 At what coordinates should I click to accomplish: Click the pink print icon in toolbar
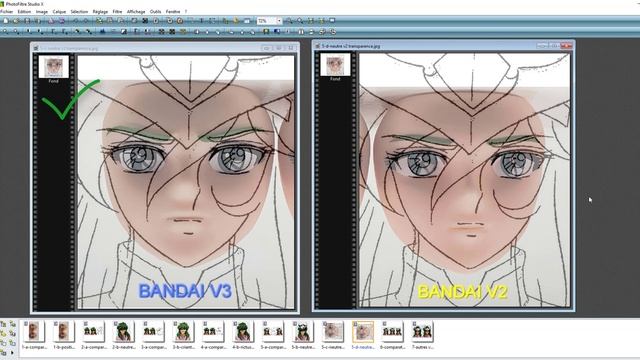click(x=51, y=20)
